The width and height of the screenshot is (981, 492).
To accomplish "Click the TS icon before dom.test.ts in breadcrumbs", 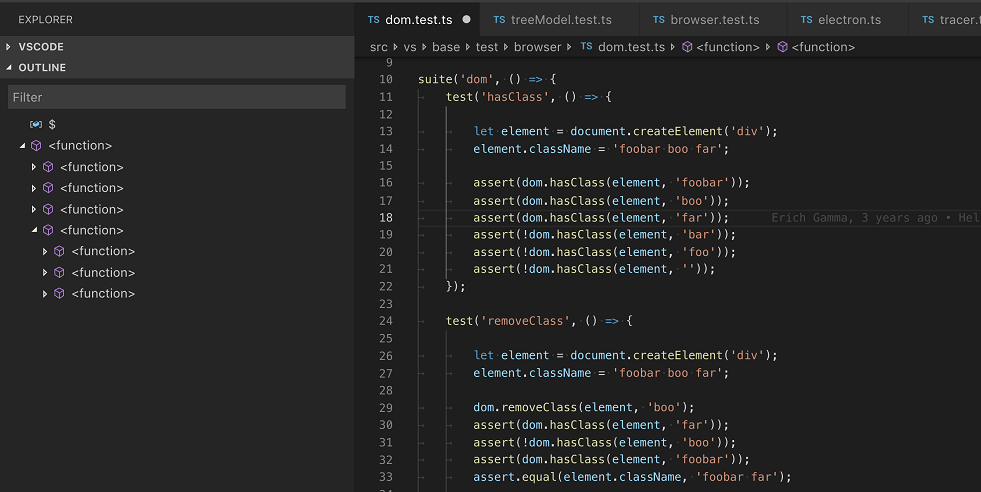I will [x=586, y=47].
